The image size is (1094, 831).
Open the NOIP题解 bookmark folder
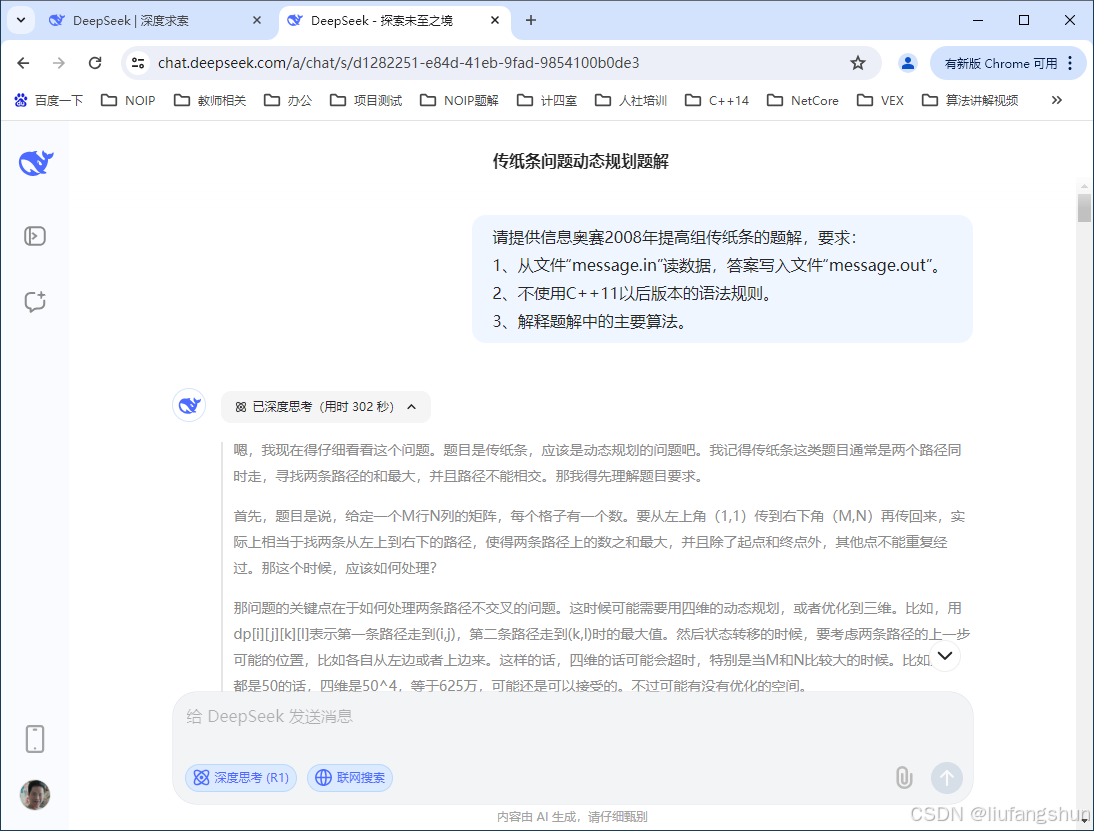click(x=459, y=100)
